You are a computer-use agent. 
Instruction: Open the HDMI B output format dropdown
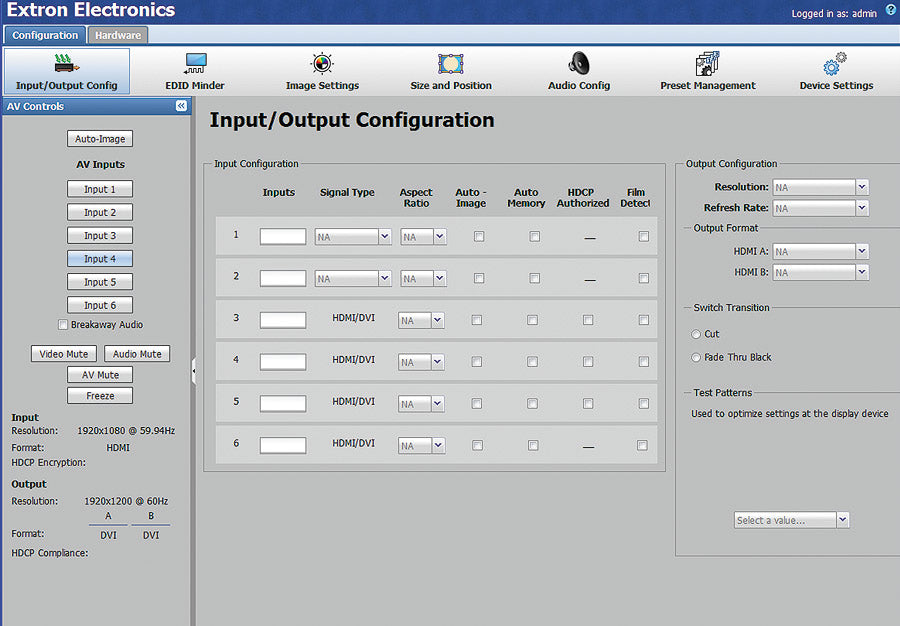tap(821, 273)
